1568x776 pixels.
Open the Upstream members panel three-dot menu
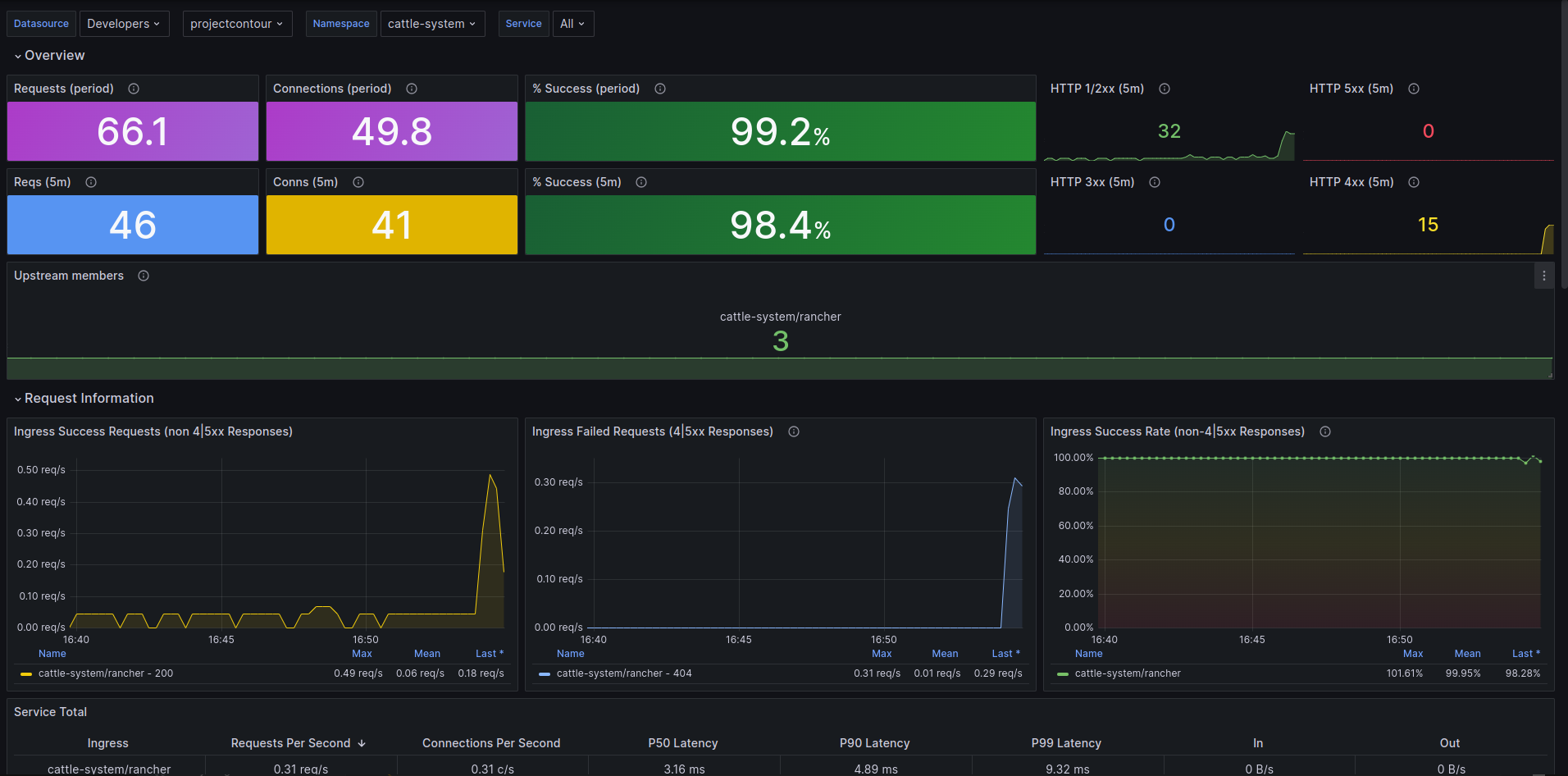(x=1543, y=276)
